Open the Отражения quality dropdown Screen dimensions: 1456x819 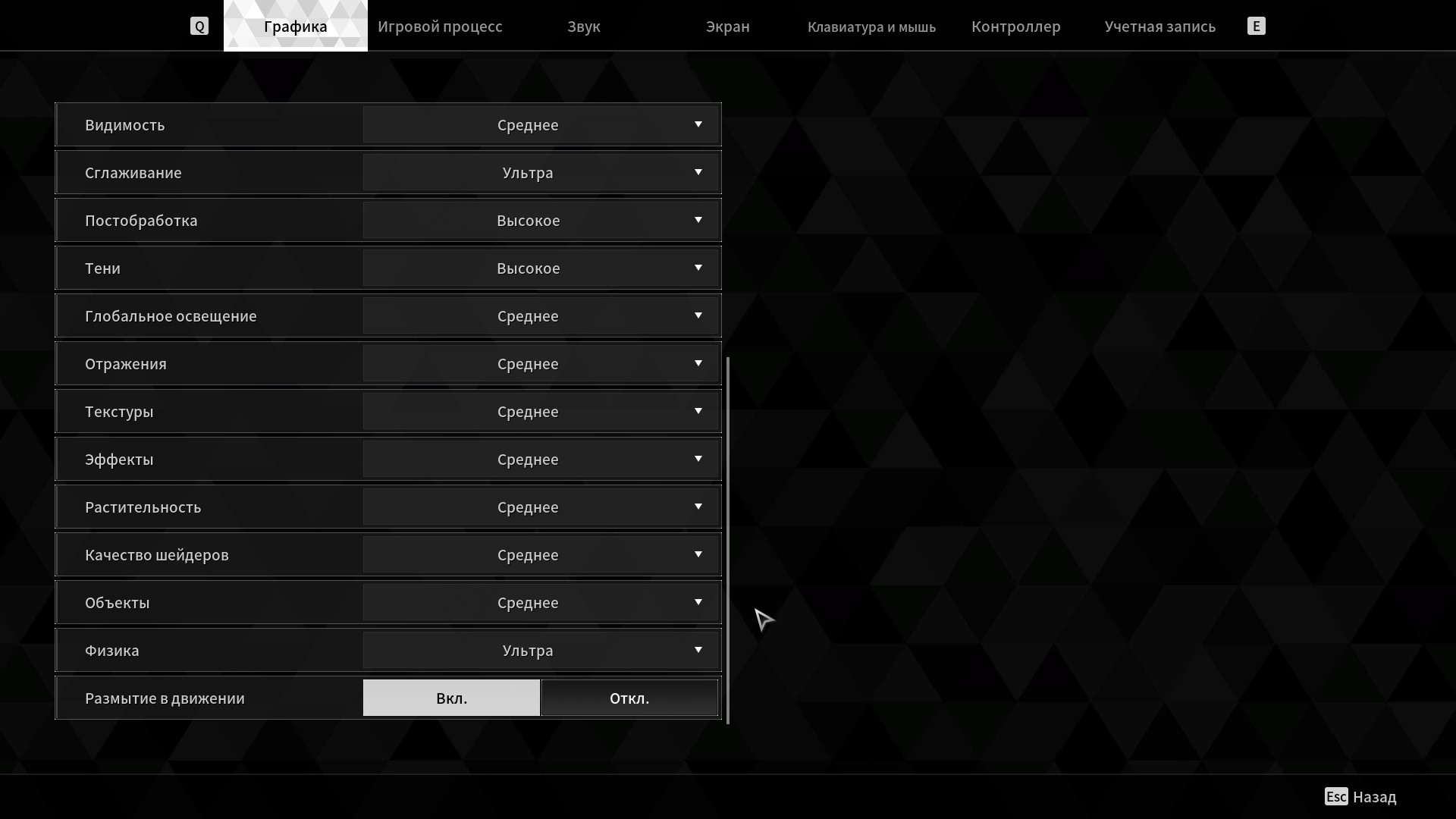coord(541,364)
